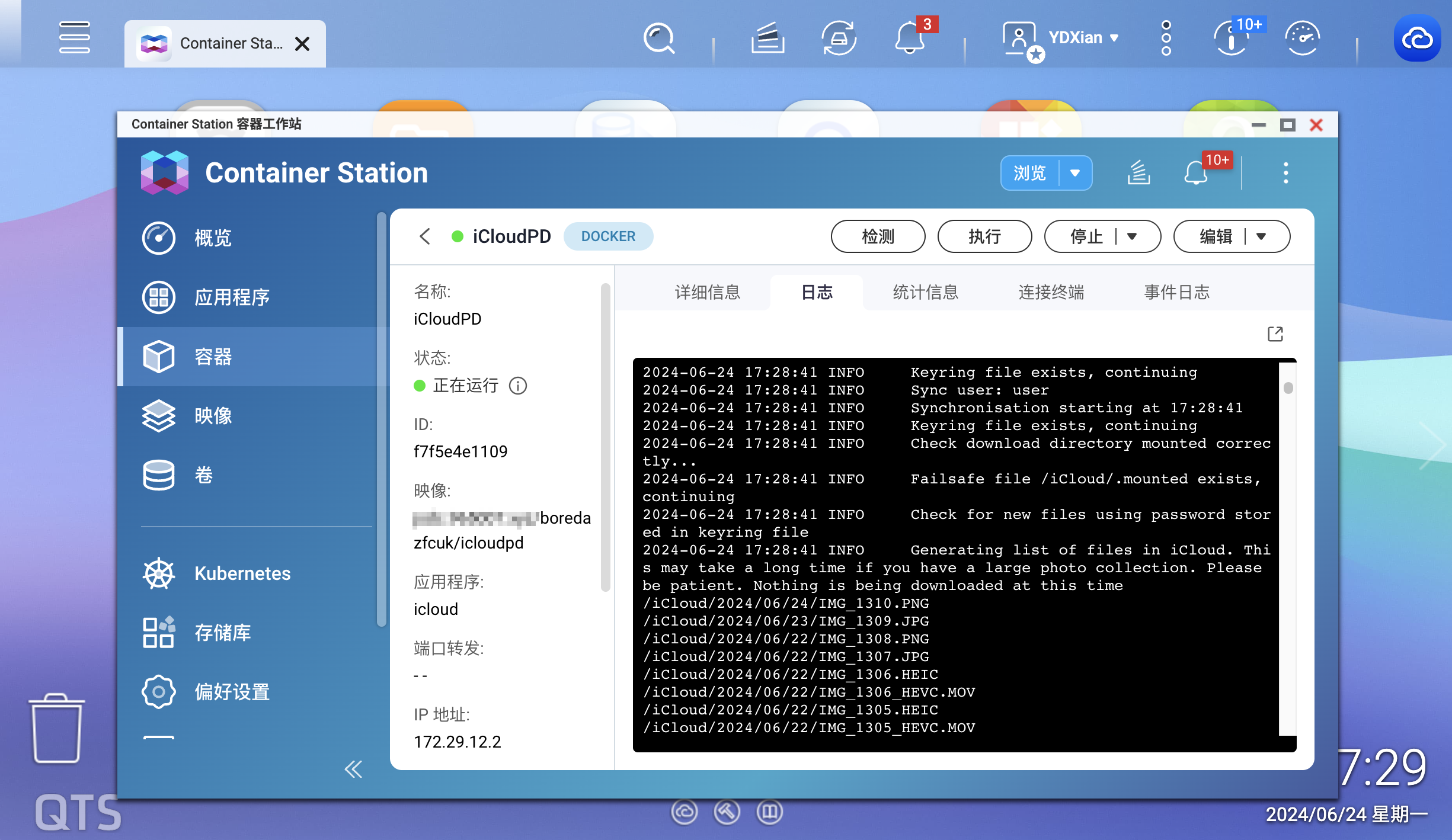Toggle the QTS notification bell icon

tap(909, 38)
